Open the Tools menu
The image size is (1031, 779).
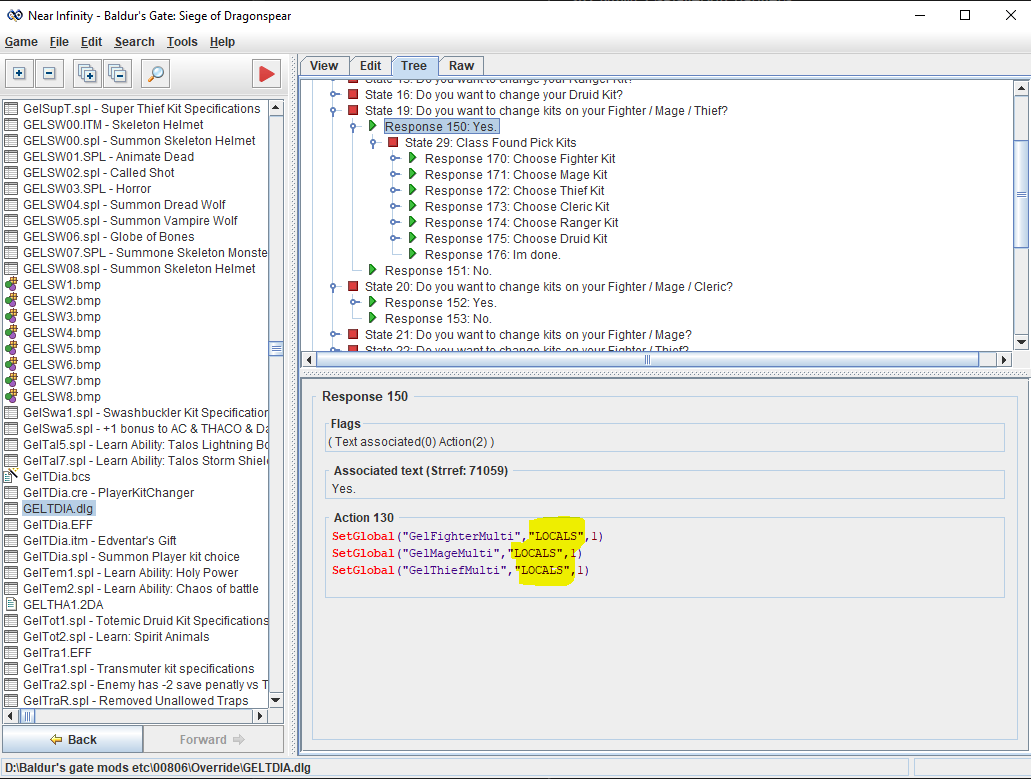tap(182, 42)
